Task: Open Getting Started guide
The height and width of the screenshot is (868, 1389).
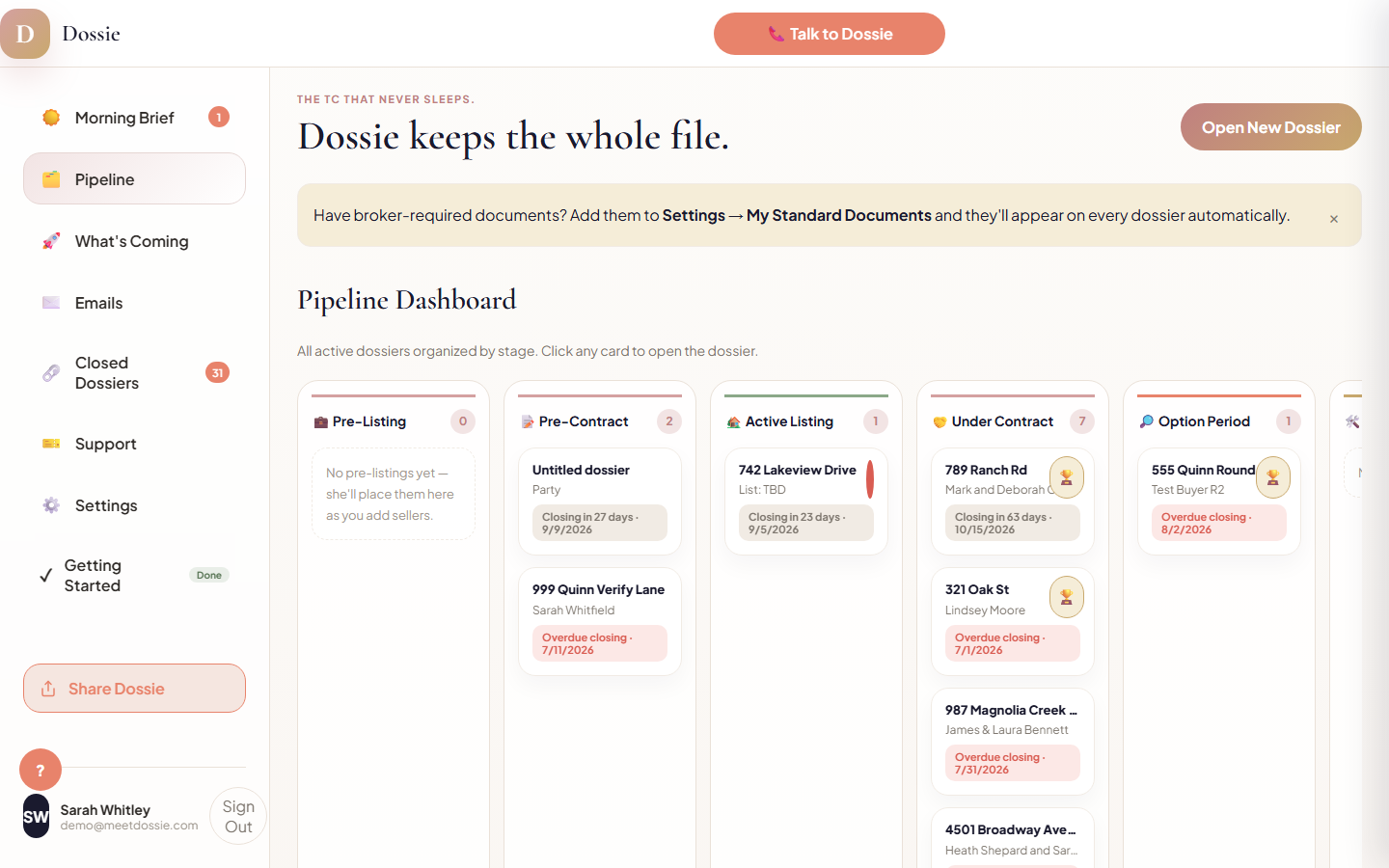Action: pyautogui.click(x=134, y=576)
